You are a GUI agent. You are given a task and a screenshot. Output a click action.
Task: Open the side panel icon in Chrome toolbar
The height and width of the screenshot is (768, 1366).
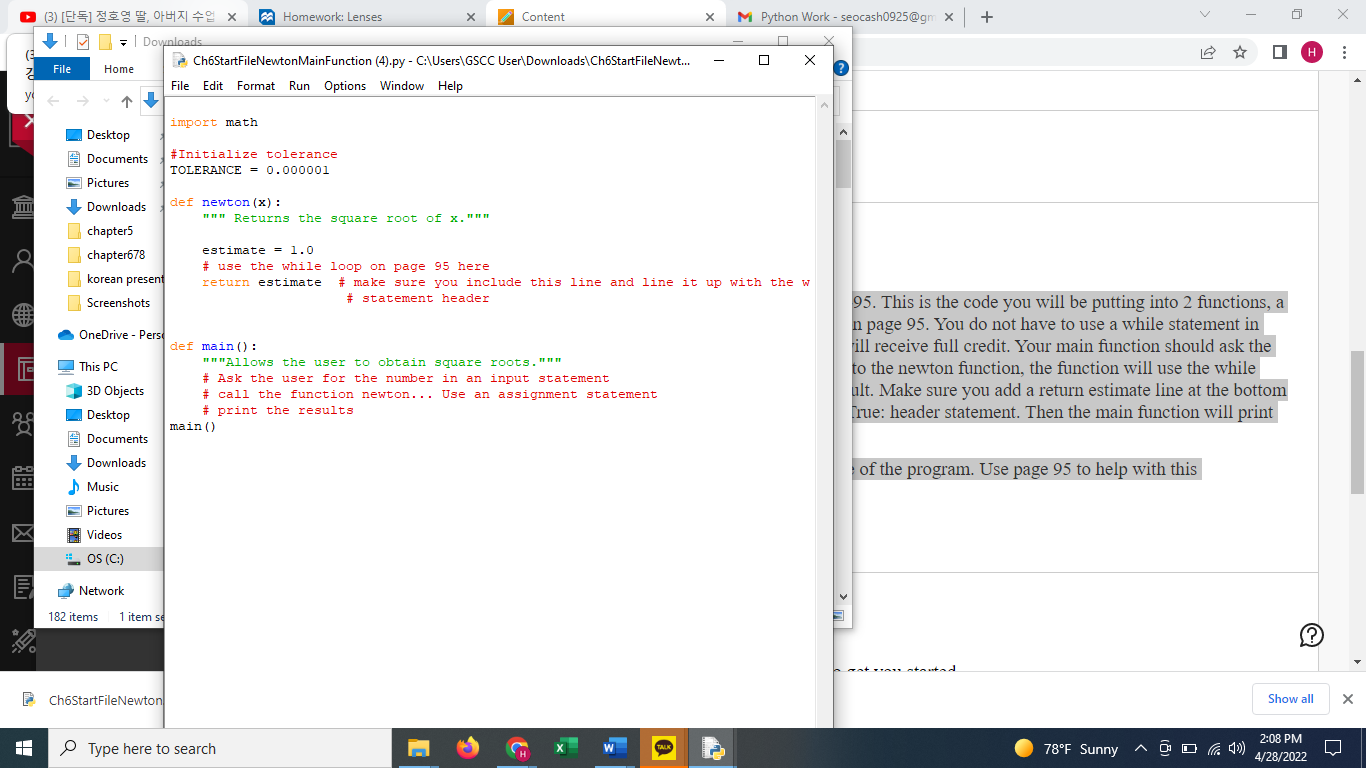[1278, 52]
